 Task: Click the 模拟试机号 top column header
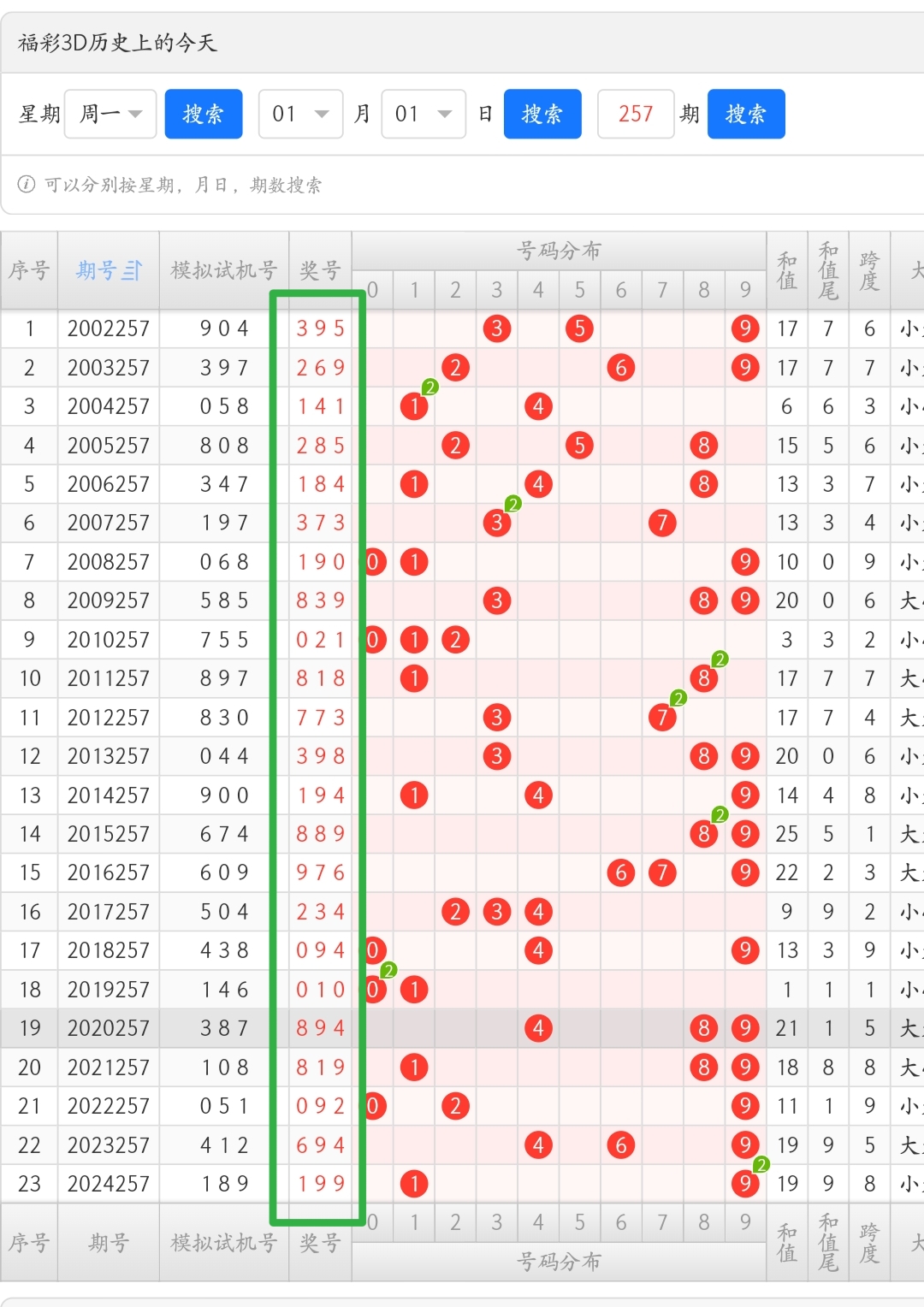[224, 270]
